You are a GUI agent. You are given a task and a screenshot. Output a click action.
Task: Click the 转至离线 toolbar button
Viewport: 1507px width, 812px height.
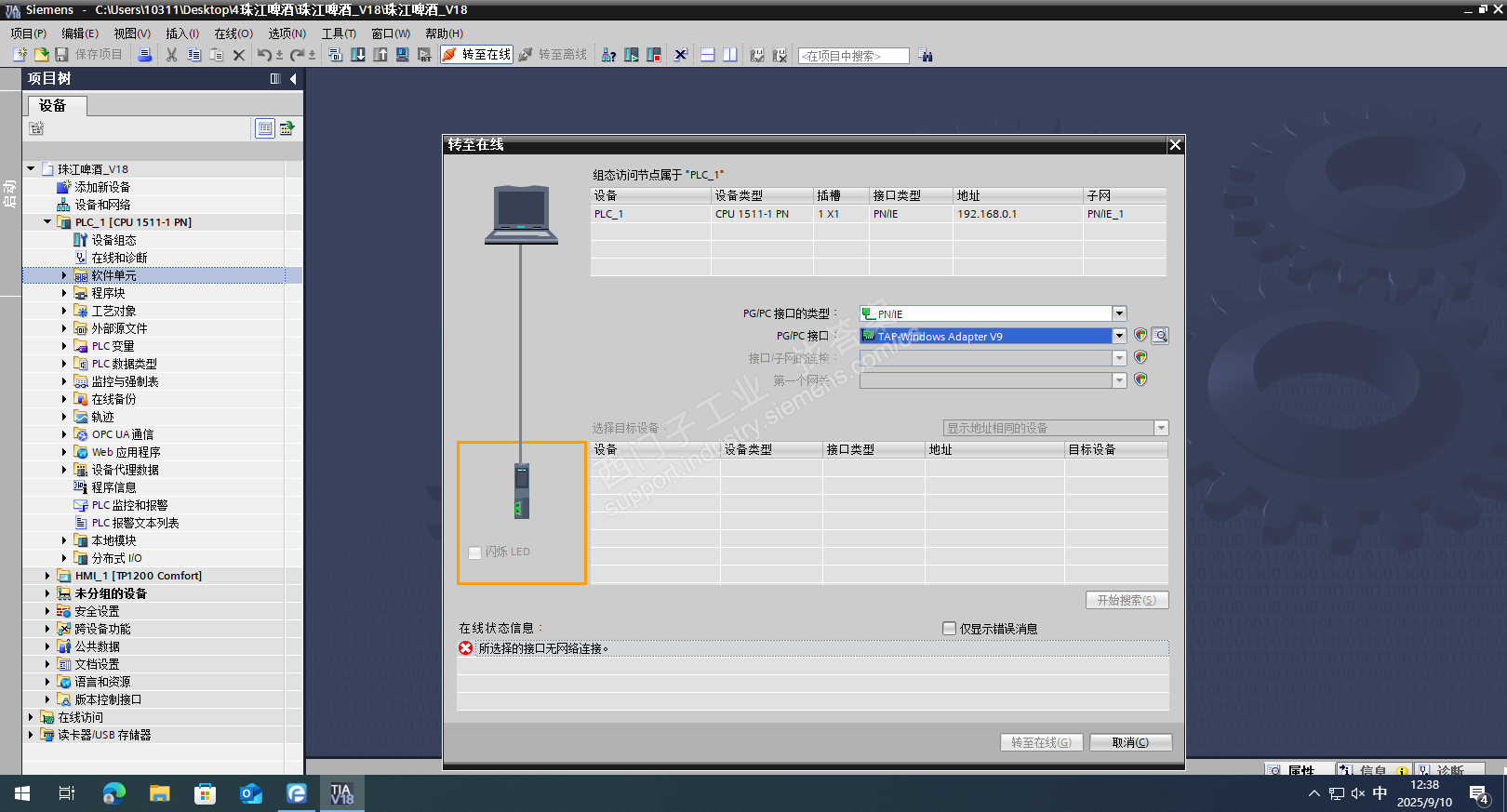[x=553, y=55]
